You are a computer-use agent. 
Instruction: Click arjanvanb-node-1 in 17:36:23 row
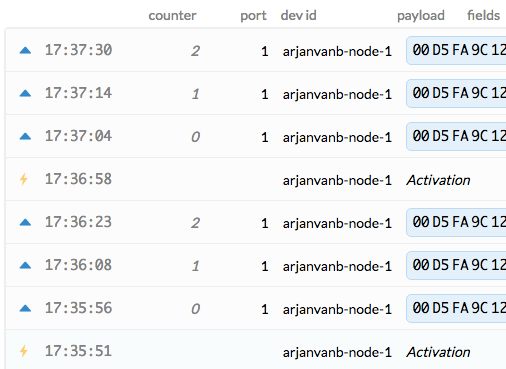point(337,223)
